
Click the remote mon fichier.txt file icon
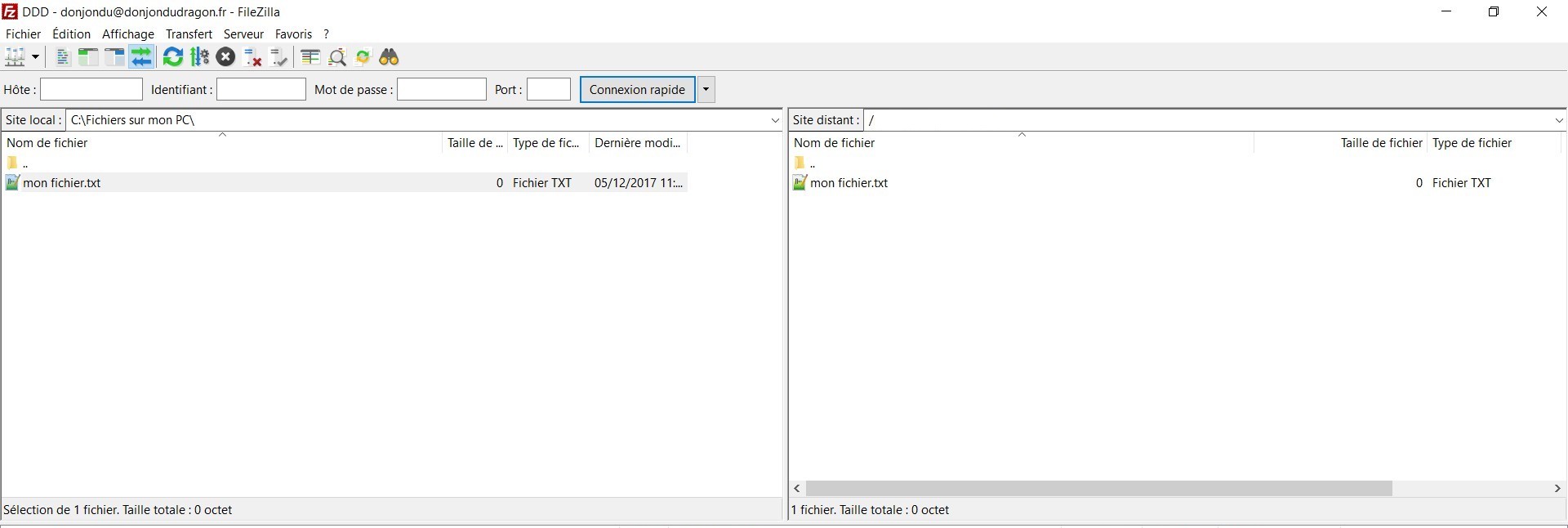tap(800, 182)
